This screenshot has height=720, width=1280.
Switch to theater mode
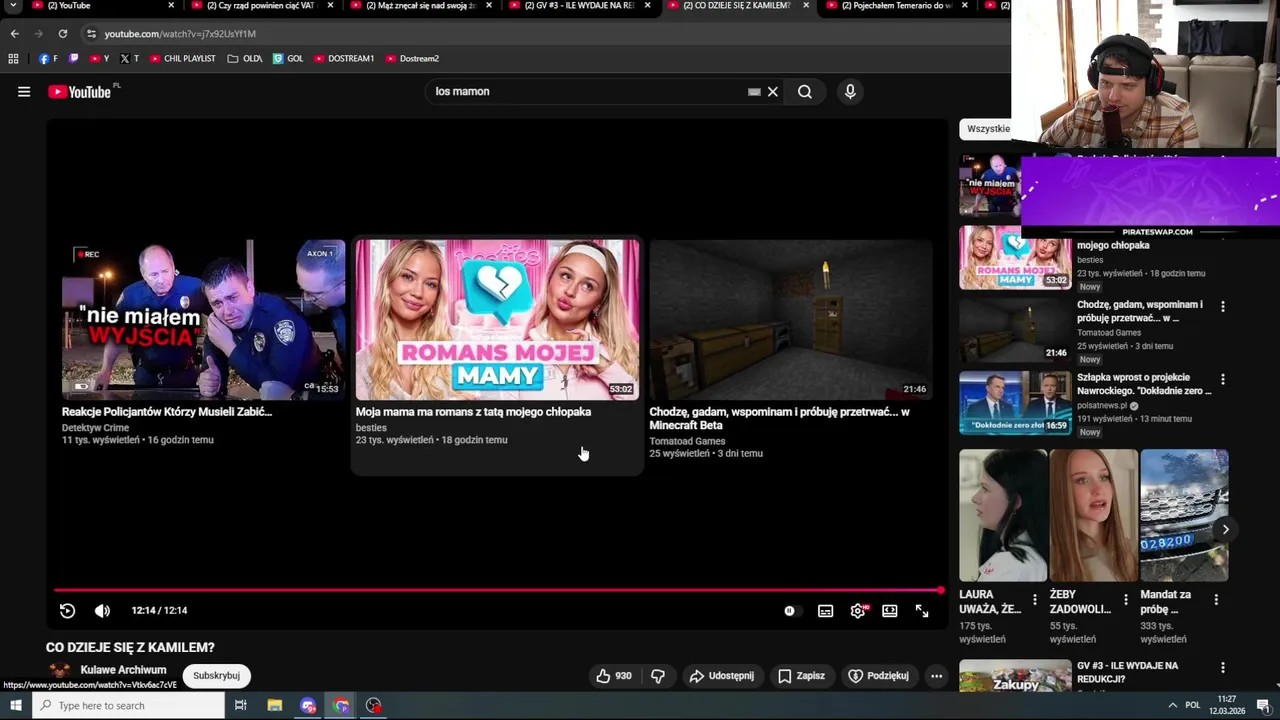coord(890,611)
